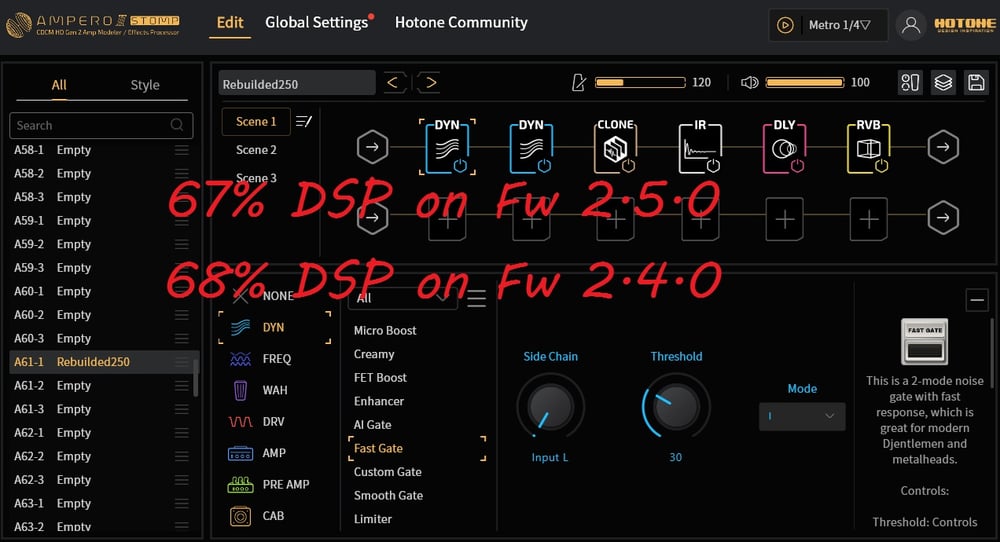Toggle power on the CLONE block

click(x=628, y=166)
